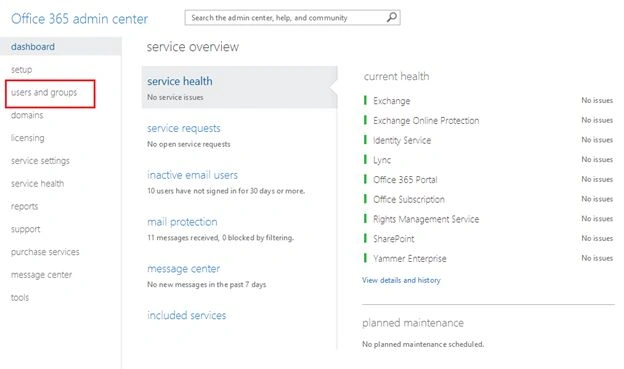This screenshot has width=624, height=369.
Task: Open support in the sidebar
Action: (x=25, y=229)
